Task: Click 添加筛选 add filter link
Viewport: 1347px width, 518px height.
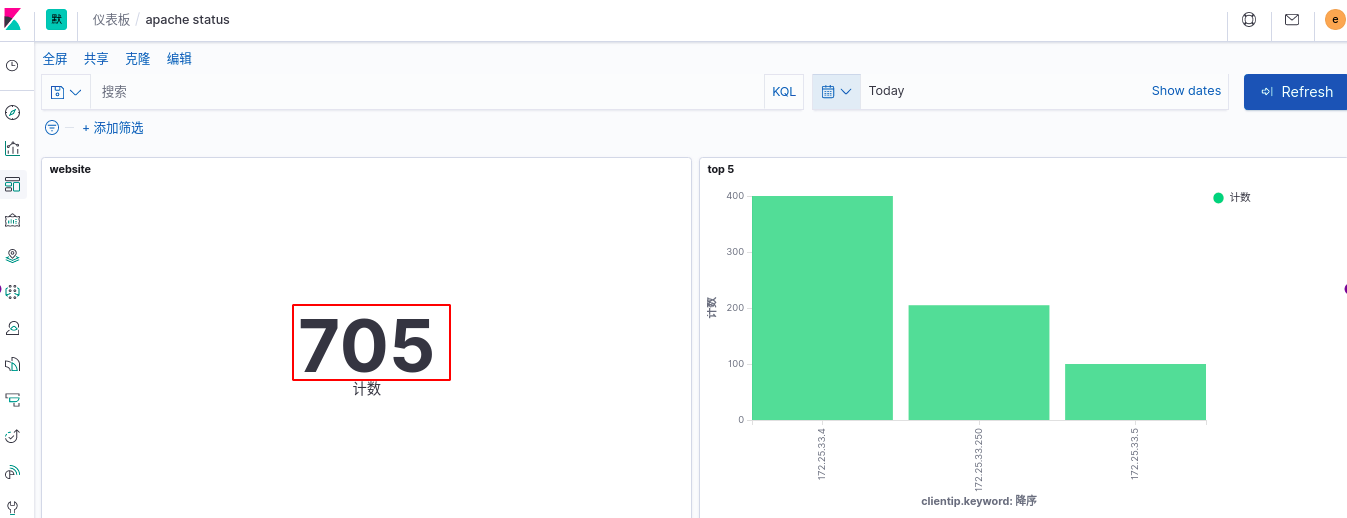Action: coord(113,128)
